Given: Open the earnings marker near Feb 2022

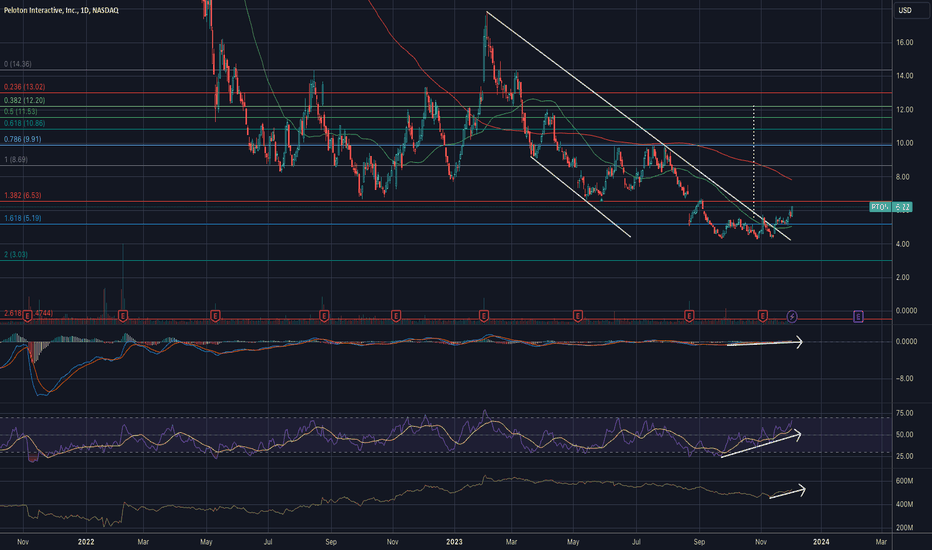Looking at the screenshot, I should click(x=122, y=316).
